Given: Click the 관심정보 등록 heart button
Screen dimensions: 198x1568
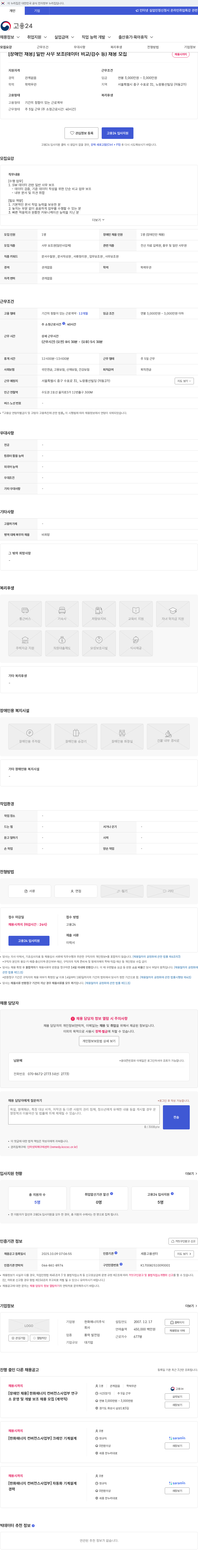Looking at the screenshot, I should (81, 133).
